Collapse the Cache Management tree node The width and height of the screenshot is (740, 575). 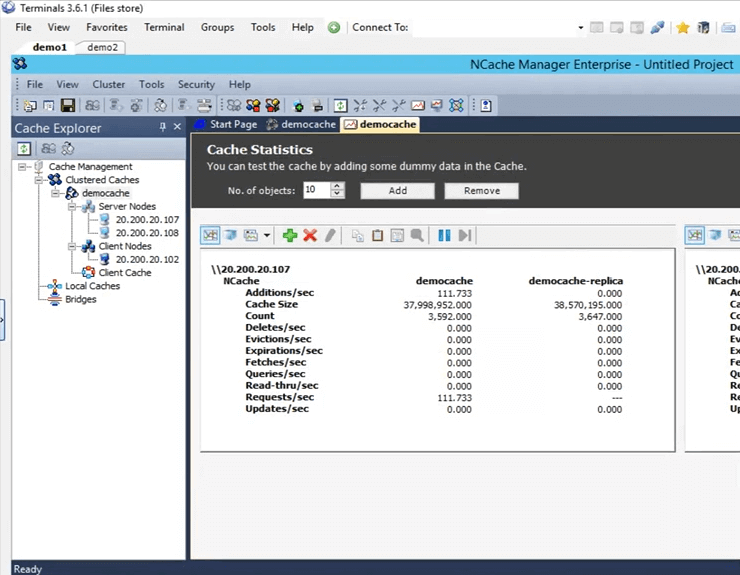pyautogui.click(x=22, y=167)
